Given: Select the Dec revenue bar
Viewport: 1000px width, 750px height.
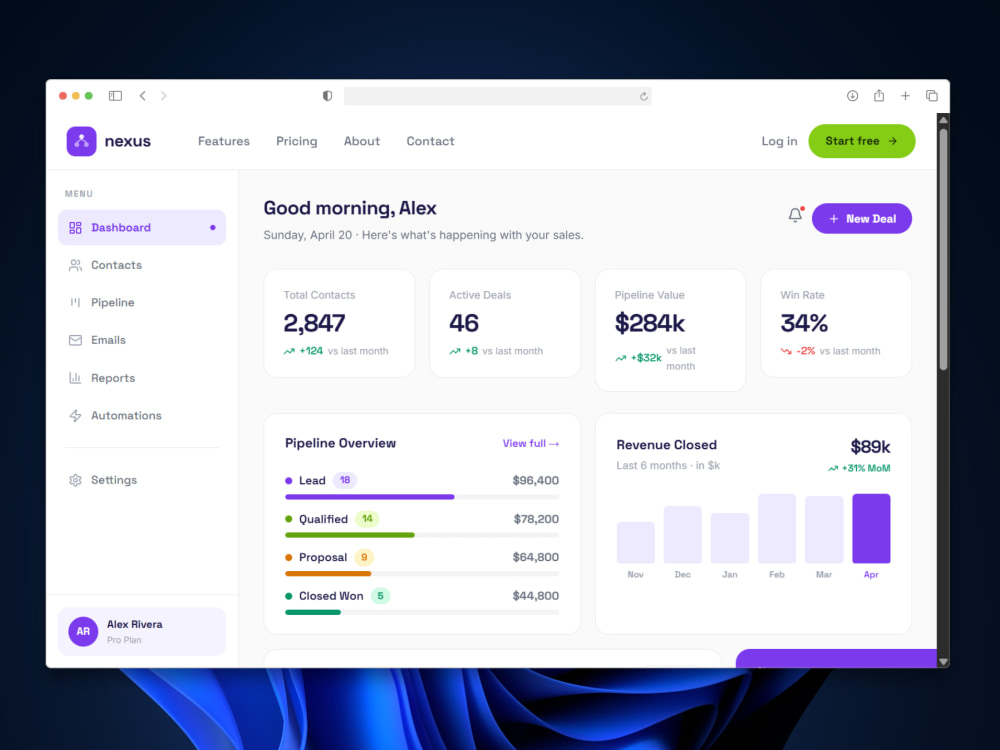Looking at the screenshot, I should pyautogui.click(x=682, y=535).
